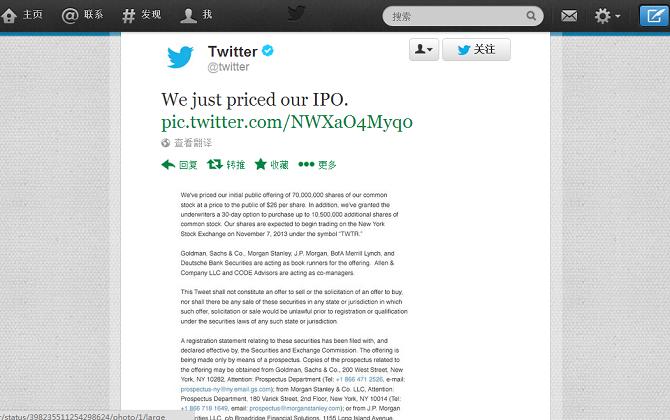The width and height of the screenshot is (670, 420).
Task: Open the pic.twitter.com/NWXaO4Myqo link
Action: pyautogui.click(x=287, y=122)
